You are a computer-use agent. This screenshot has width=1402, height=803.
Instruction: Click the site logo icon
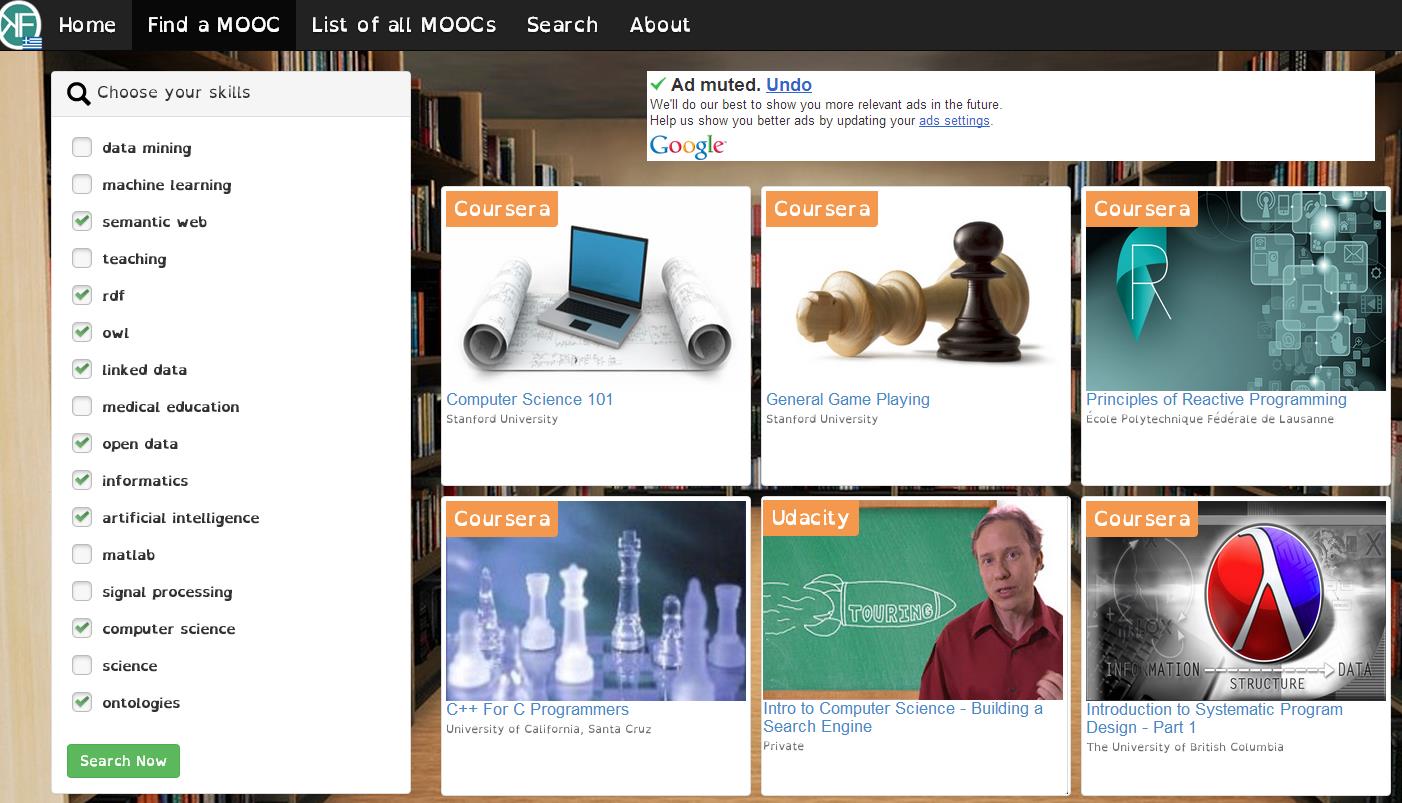click(x=21, y=25)
